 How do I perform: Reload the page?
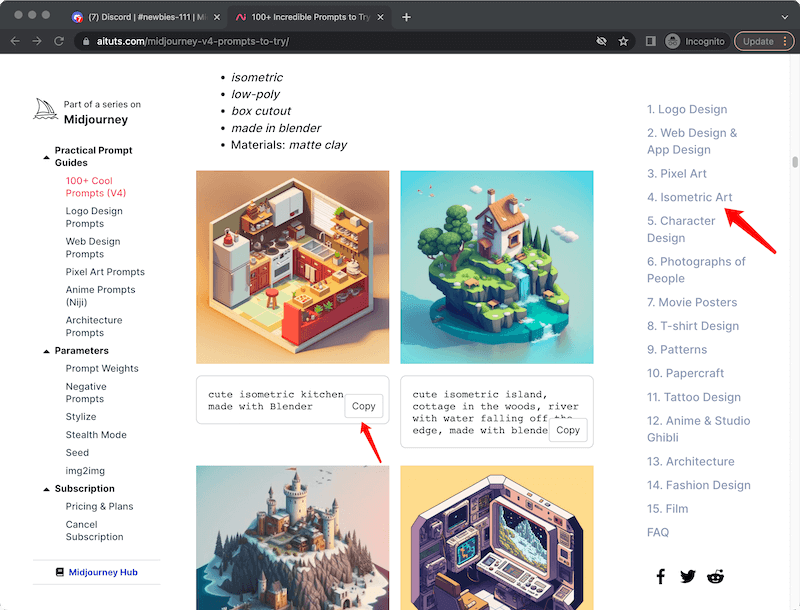point(60,41)
